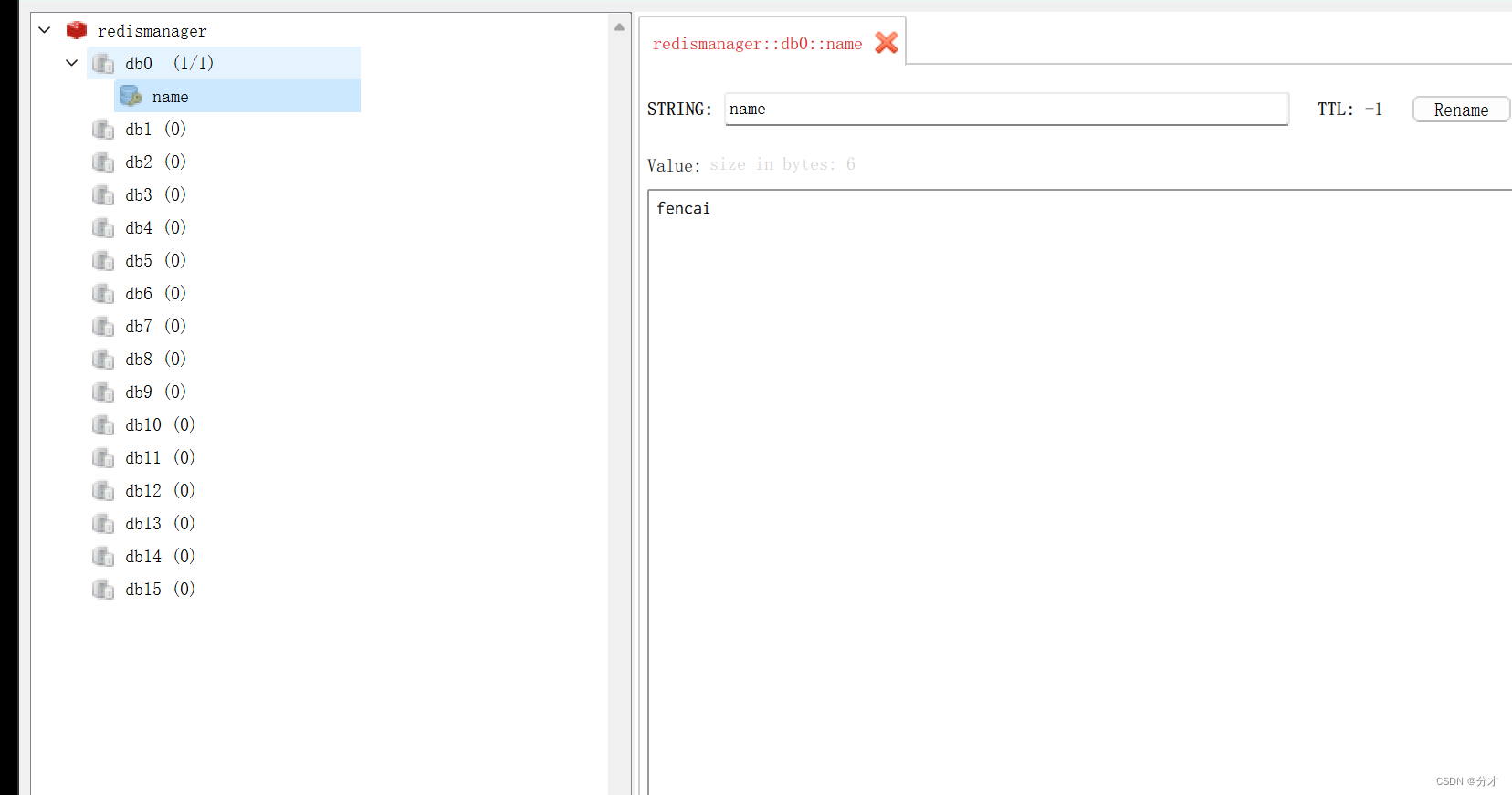Click the db2 database icon
This screenshot has height=795, width=1512.
click(103, 162)
